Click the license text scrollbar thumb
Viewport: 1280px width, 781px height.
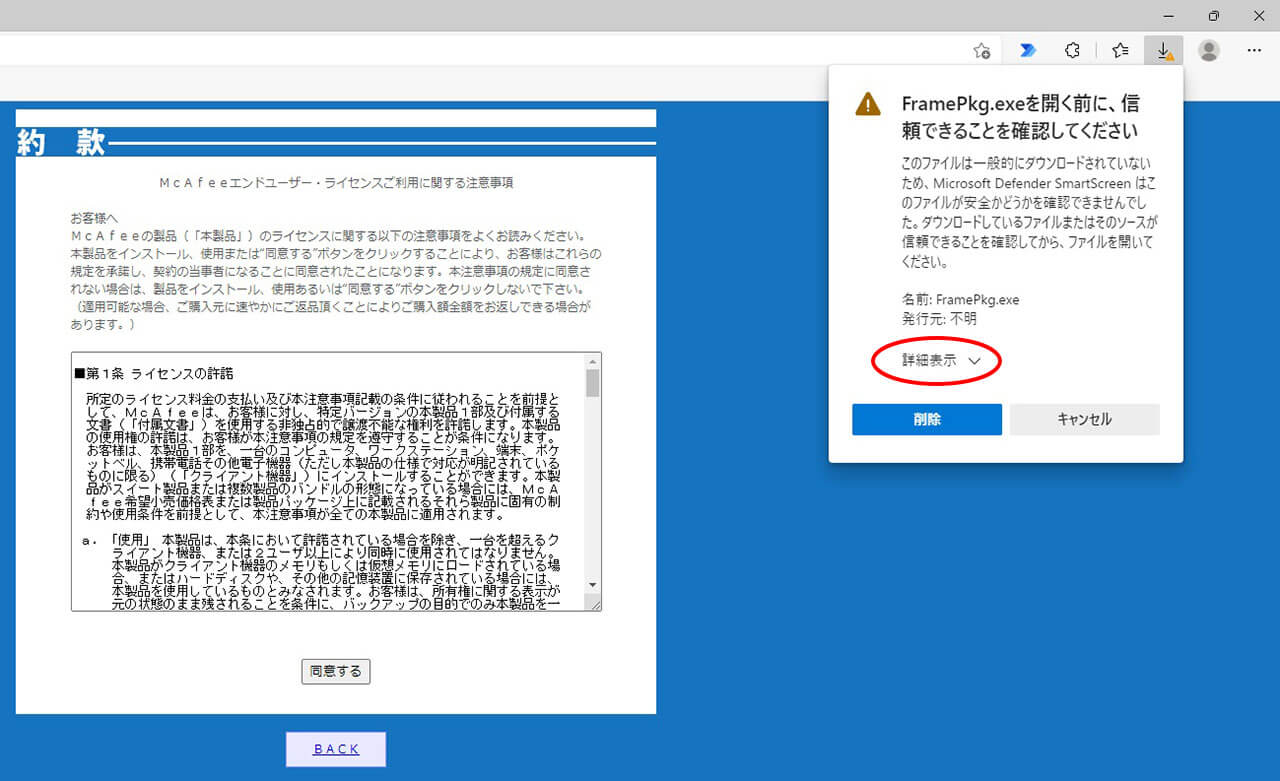click(592, 383)
